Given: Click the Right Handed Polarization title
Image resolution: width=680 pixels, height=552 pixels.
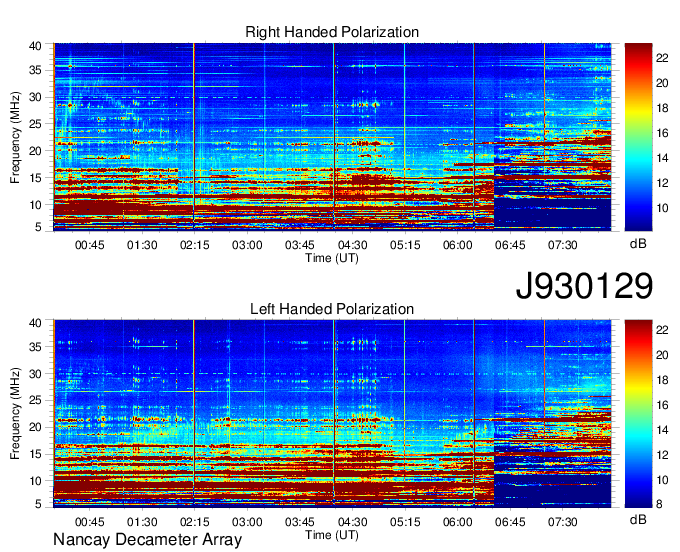Looking at the screenshot, I should (332, 32).
